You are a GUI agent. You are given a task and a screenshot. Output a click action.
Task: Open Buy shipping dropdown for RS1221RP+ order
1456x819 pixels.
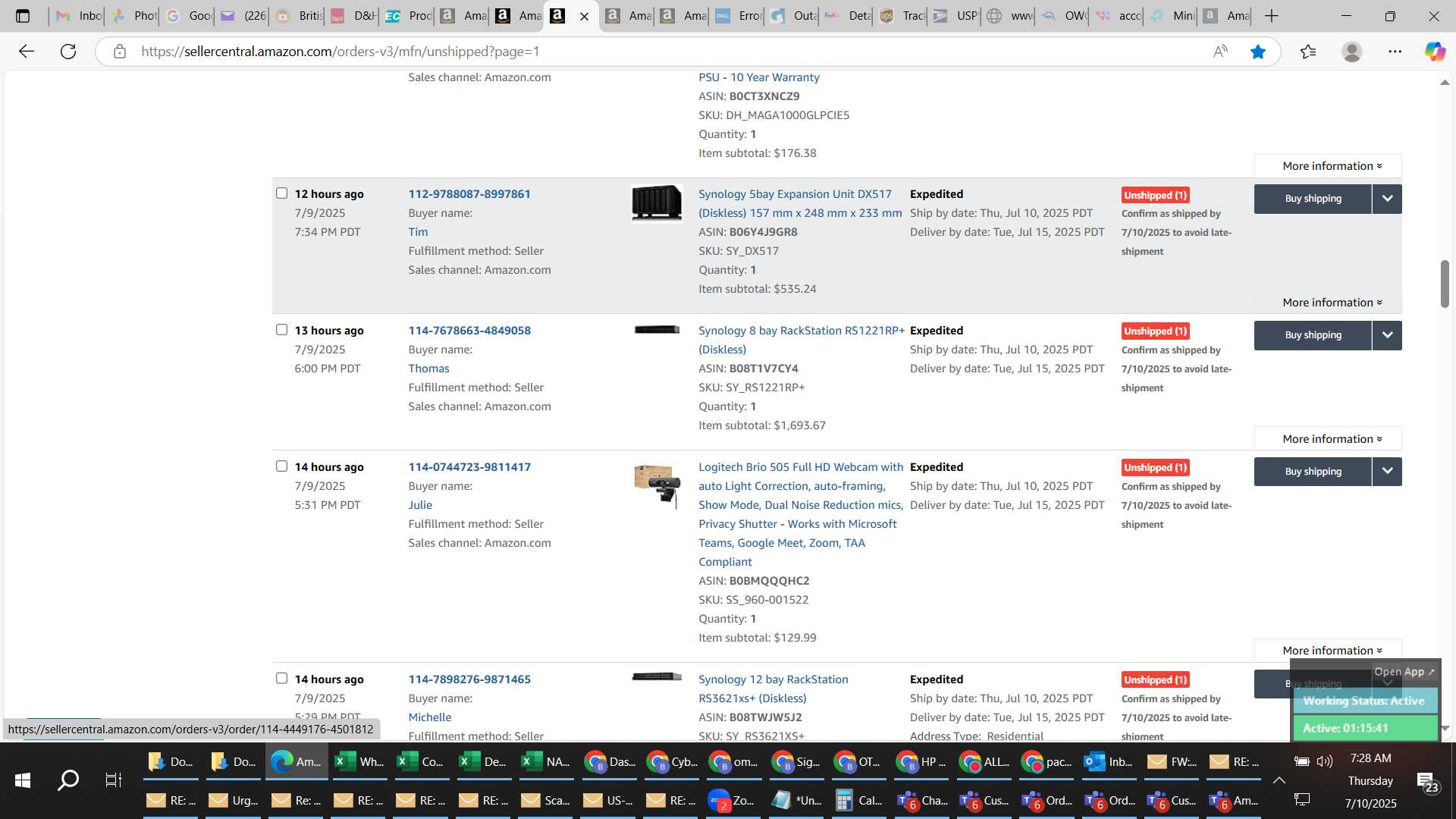[1387, 335]
